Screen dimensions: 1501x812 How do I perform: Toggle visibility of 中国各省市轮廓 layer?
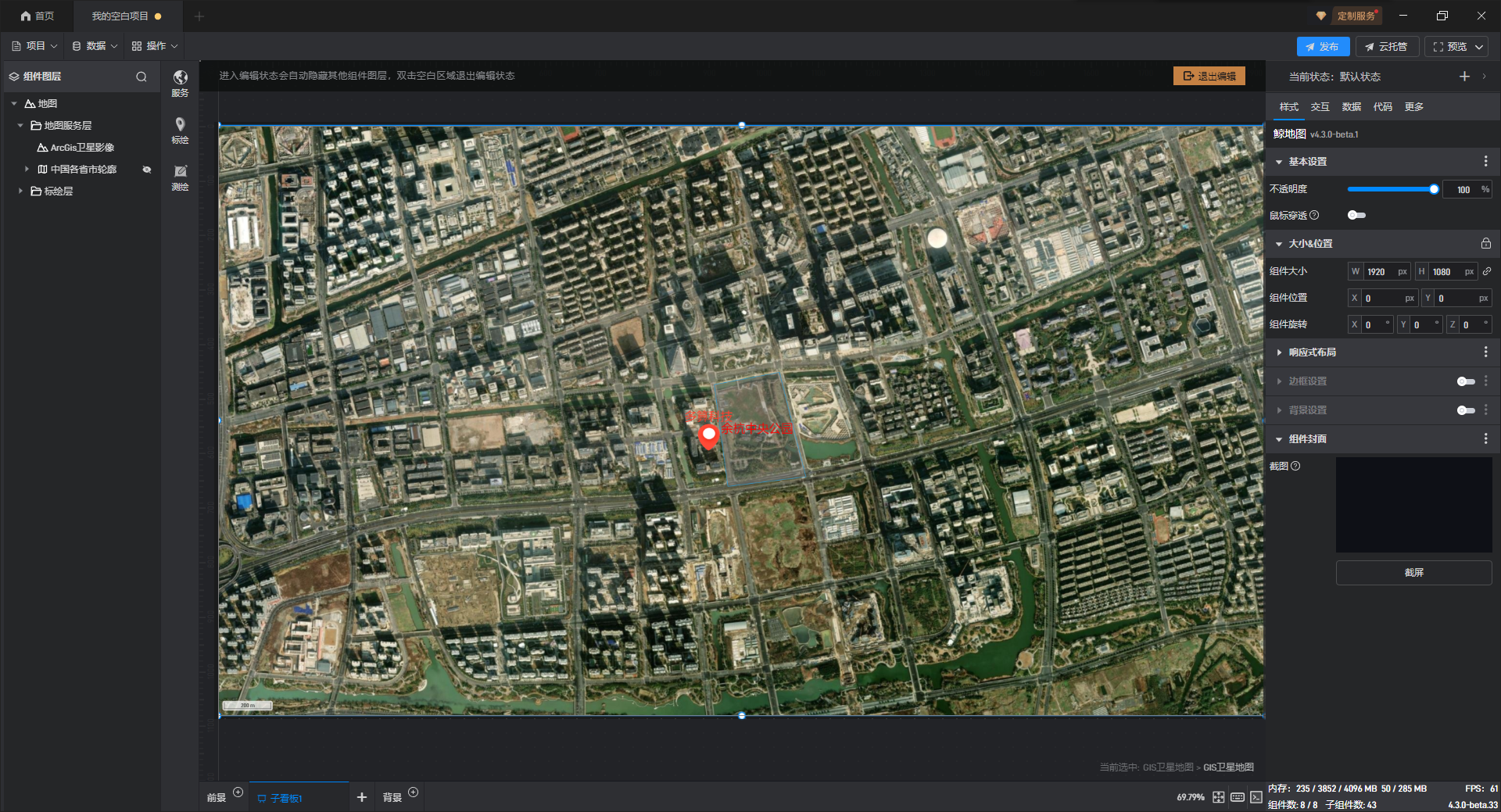[147, 169]
